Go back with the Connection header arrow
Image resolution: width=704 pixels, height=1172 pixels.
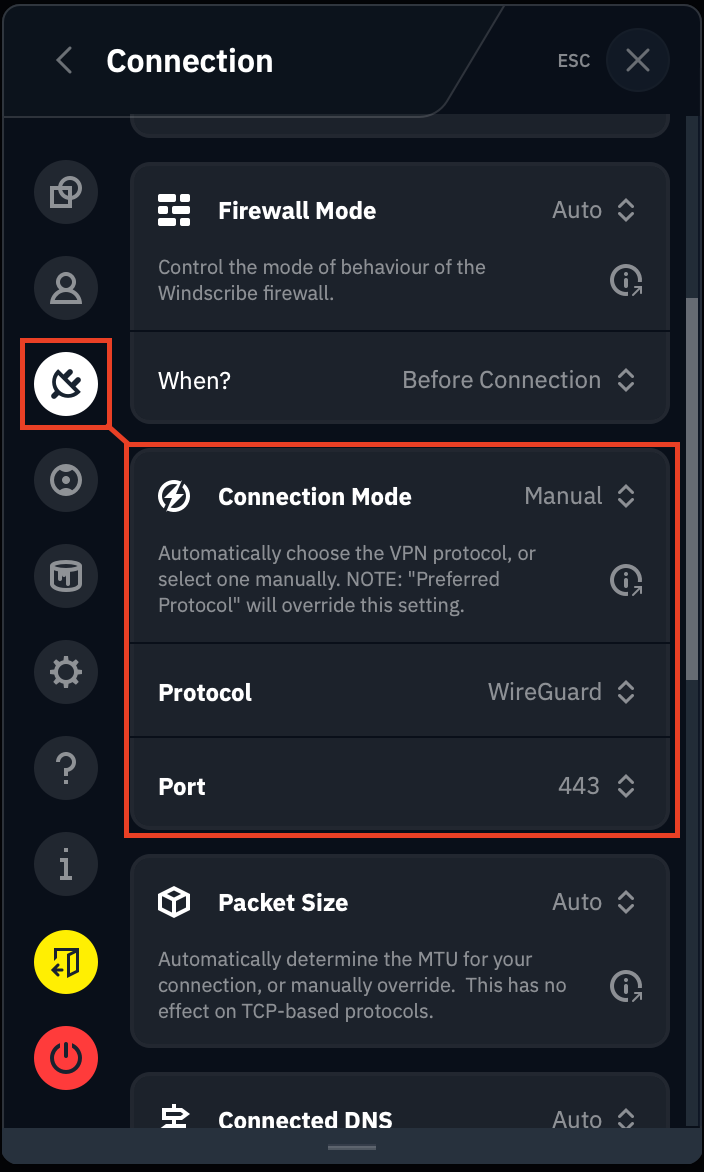coord(63,60)
